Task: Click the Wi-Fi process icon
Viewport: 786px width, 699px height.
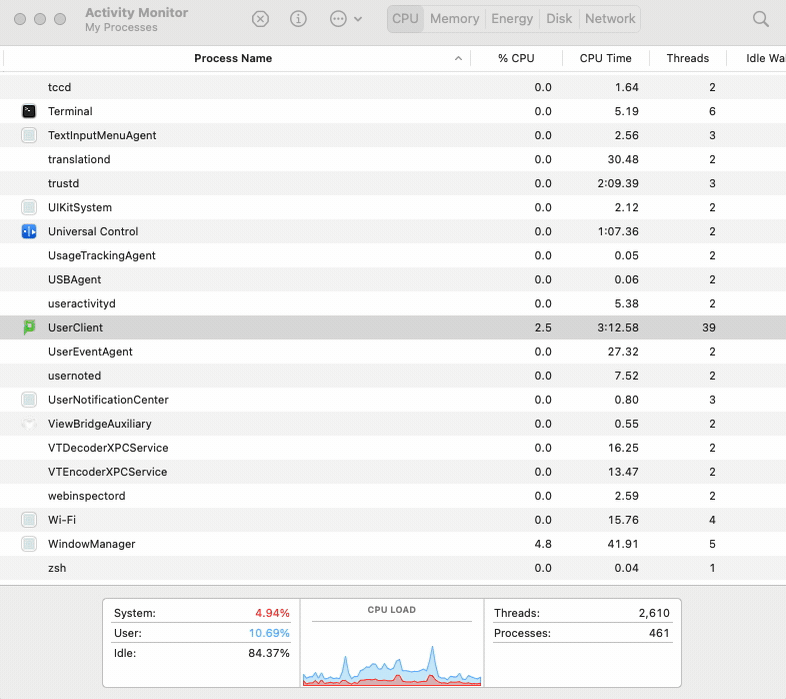Action: point(29,519)
